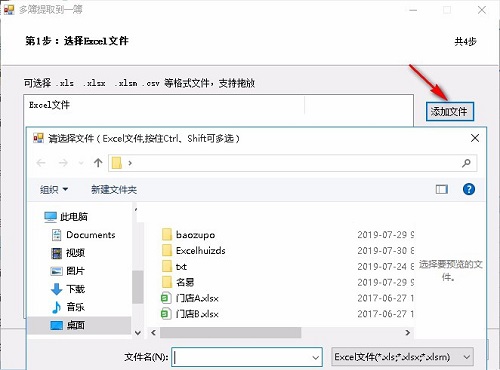500x370 pixels.
Task: Click right arrow of horizontal scrollbar
Action: click(x=407, y=333)
